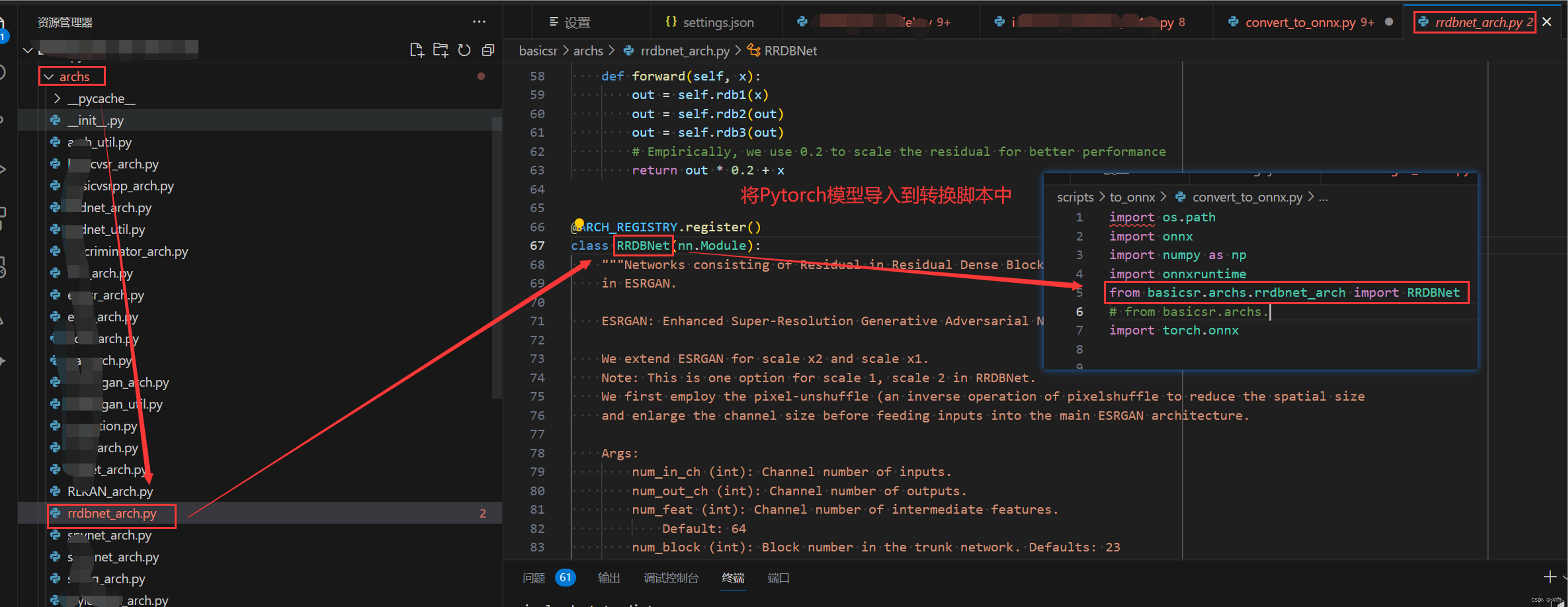The height and width of the screenshot is (607, 1568).
Task: Open the explorer More Actions ellipsis menu
Action: click(x=479, y=22)
